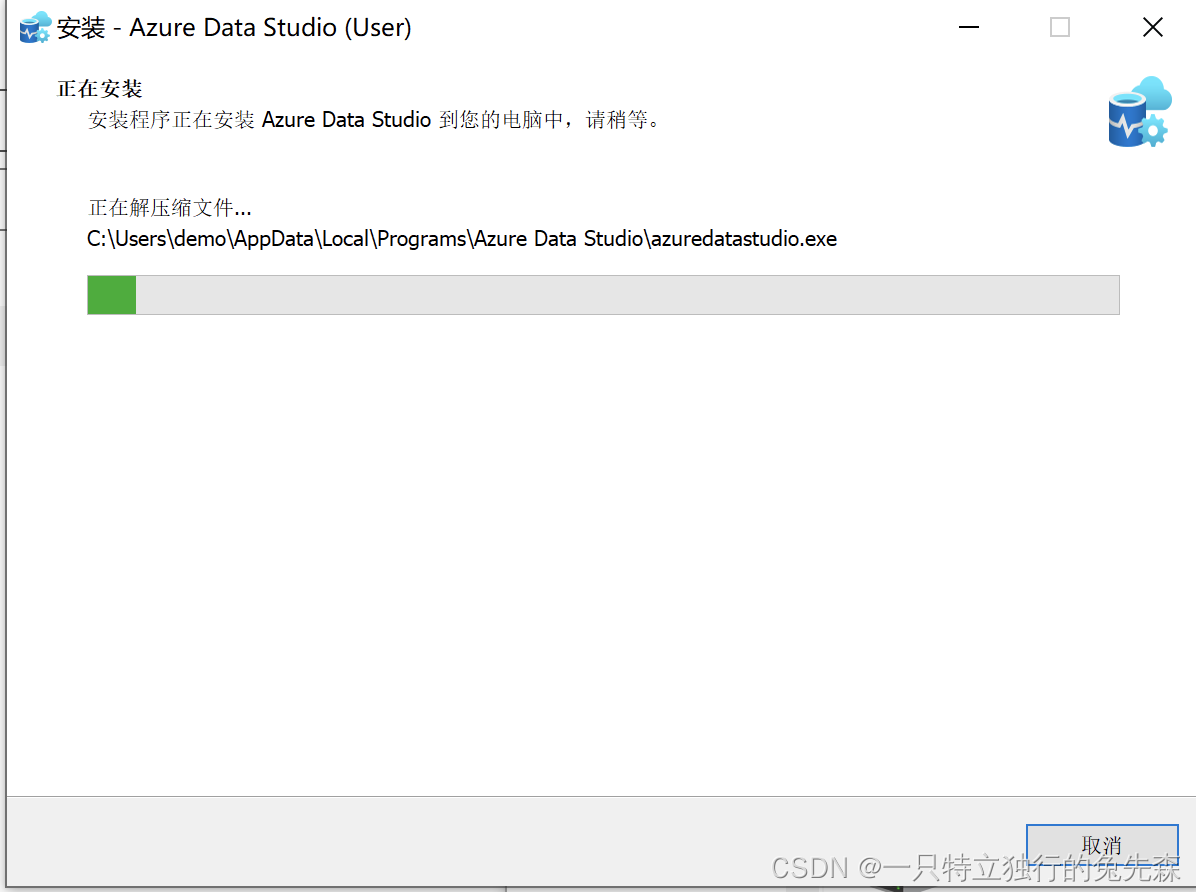The image size is (1196, 892).
Task: Click the large Azure Data Studio logo
Action: [1140, 111]
